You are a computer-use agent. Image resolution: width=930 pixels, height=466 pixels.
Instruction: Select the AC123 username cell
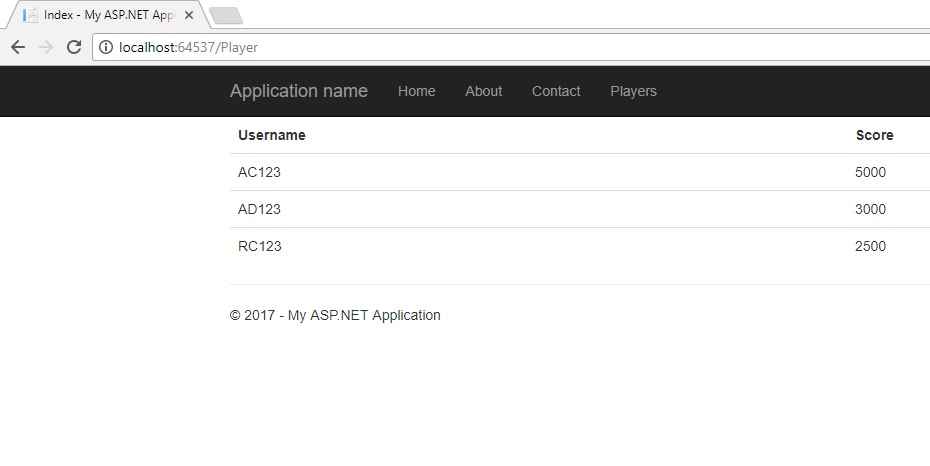tap(259, 172)
